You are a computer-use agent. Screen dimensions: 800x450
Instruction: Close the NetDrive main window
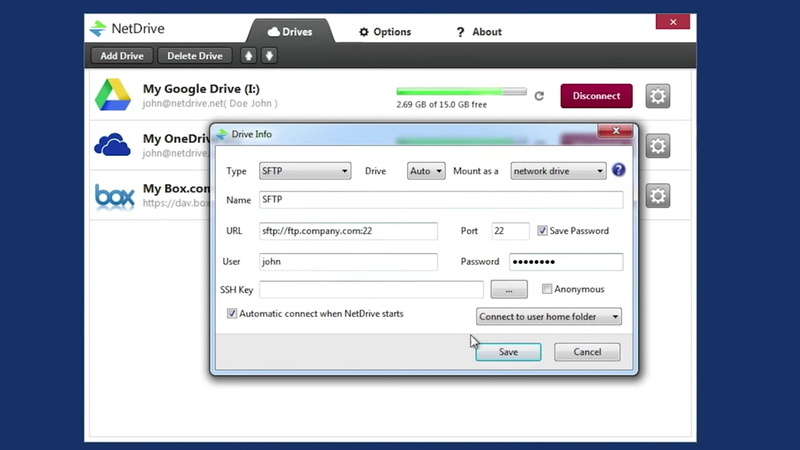click(x=673, y=22)
